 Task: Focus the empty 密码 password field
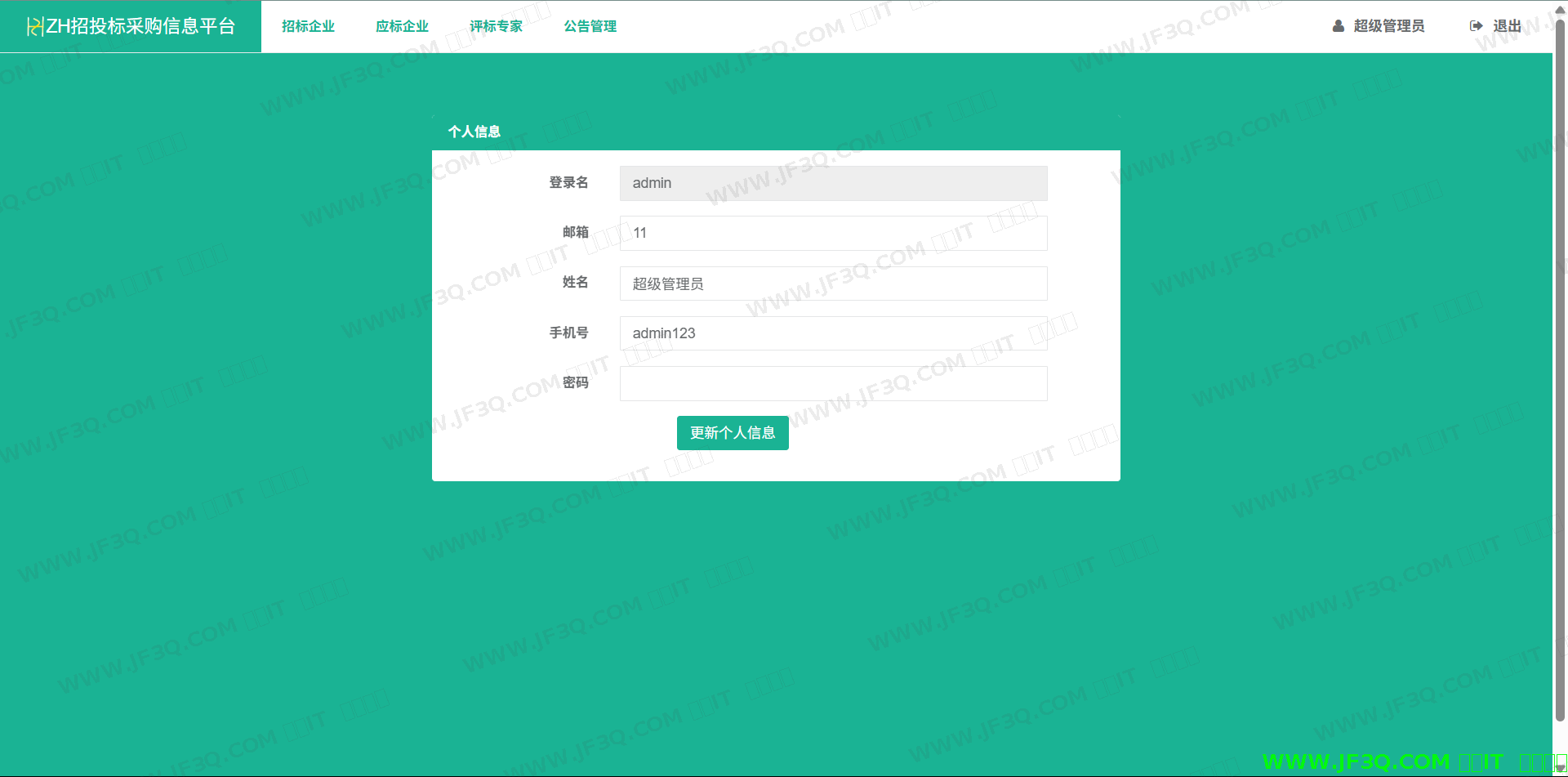pyautogui.click(x=833, y=383)
